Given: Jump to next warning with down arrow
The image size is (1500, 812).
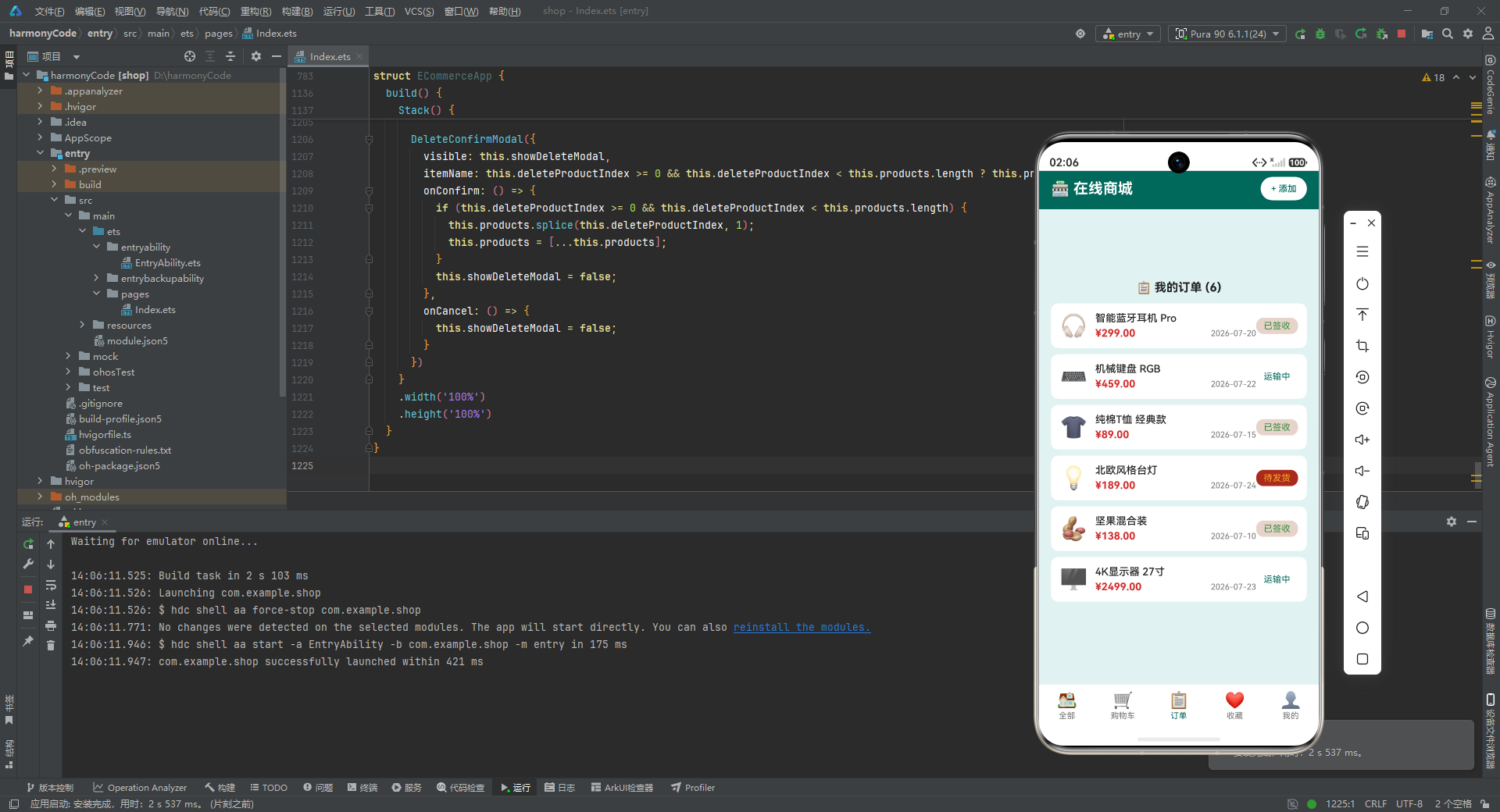Looking at the screenshot, I should tap(1473, 77).
